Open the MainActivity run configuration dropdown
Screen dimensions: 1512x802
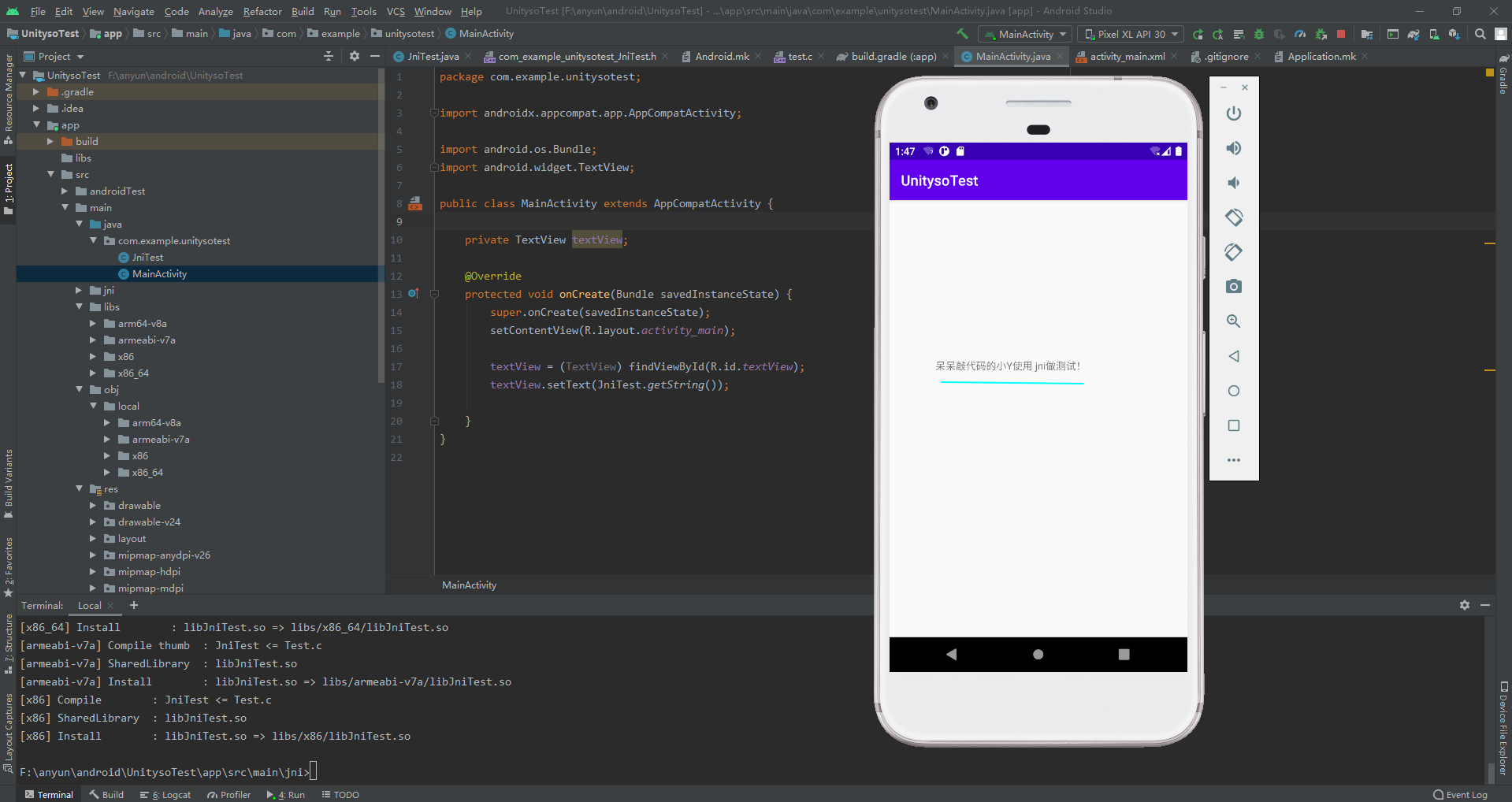pyautogui.click(x=1025, y=34)
